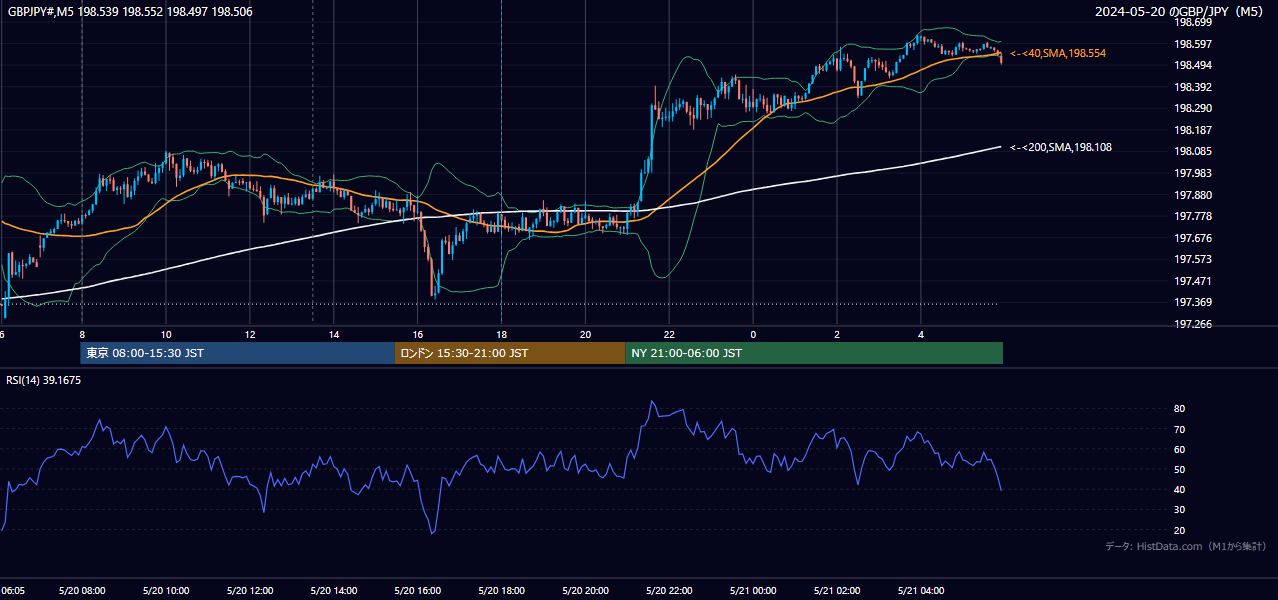Click the 06:05 time label
This screenshot has height=600, width=1278.
[13, 591]
